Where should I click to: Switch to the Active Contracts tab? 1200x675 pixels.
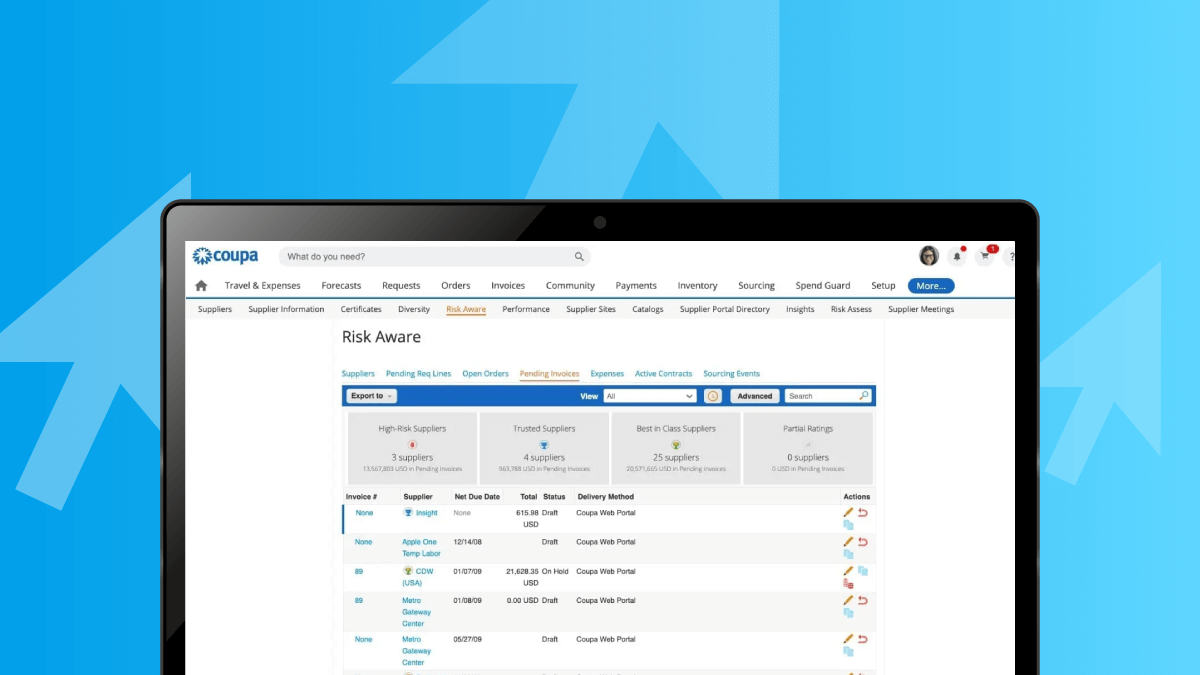(663, 374)
